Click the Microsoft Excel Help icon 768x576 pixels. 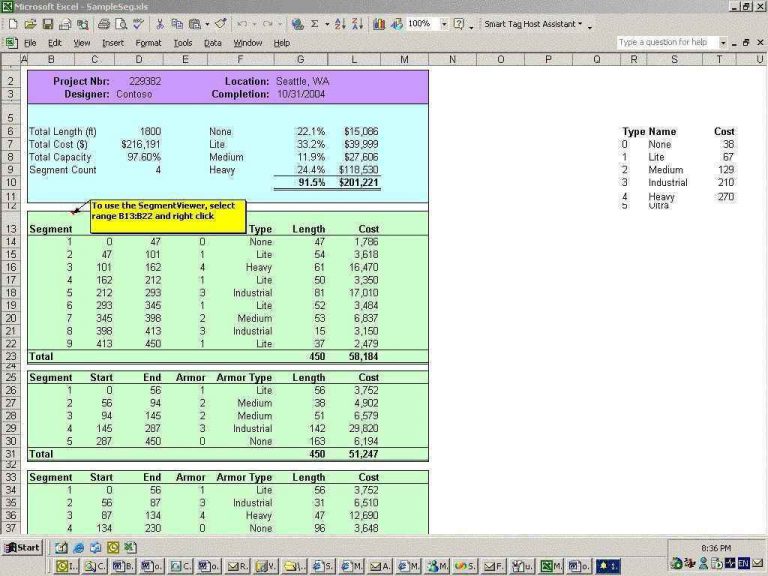tap(458, 23)
